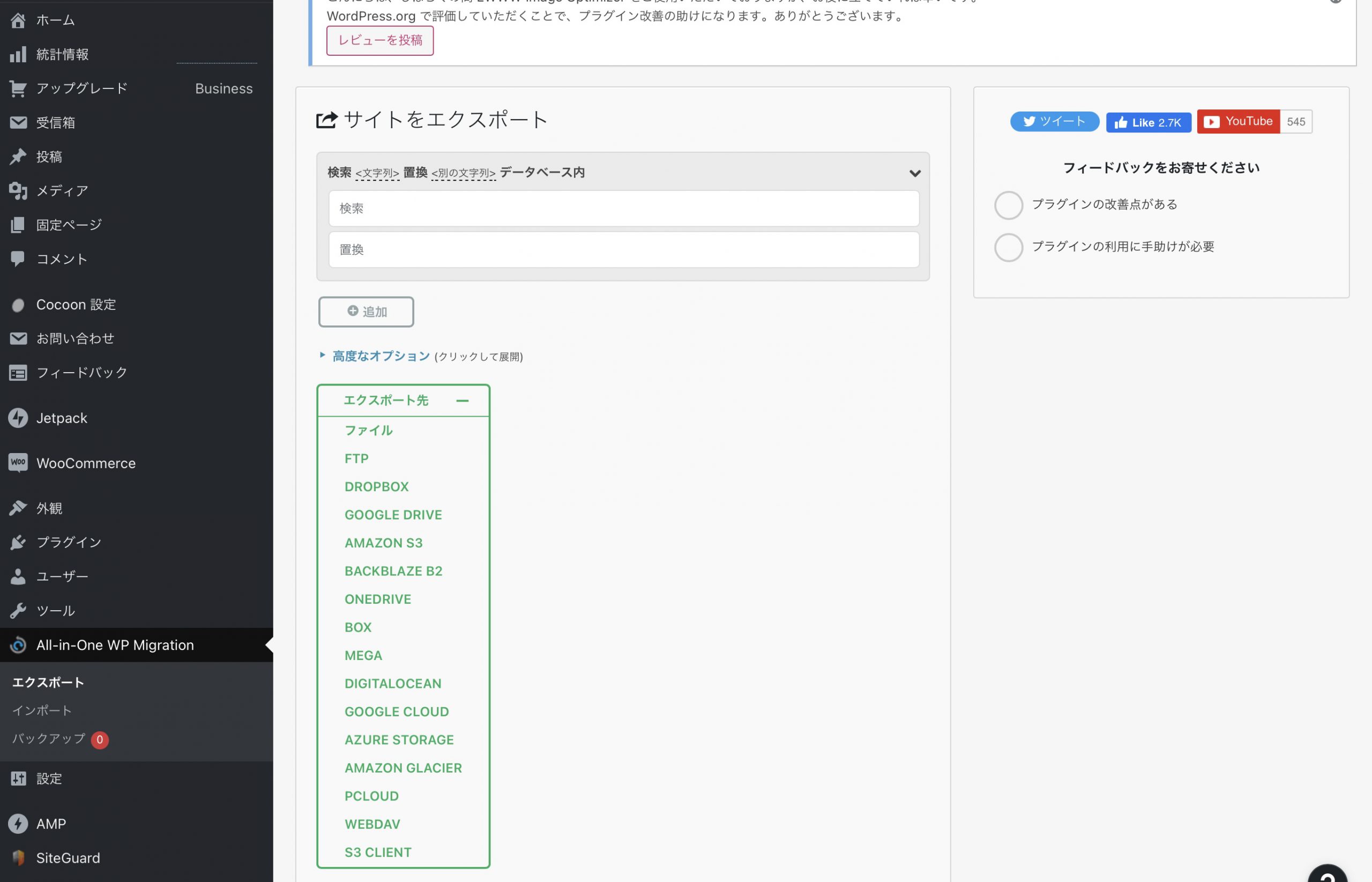The height and width of the screenshot is (882, 1372).
Task: Toggle radio button for プラグインの改善点がある
Action: point(1007,204)
